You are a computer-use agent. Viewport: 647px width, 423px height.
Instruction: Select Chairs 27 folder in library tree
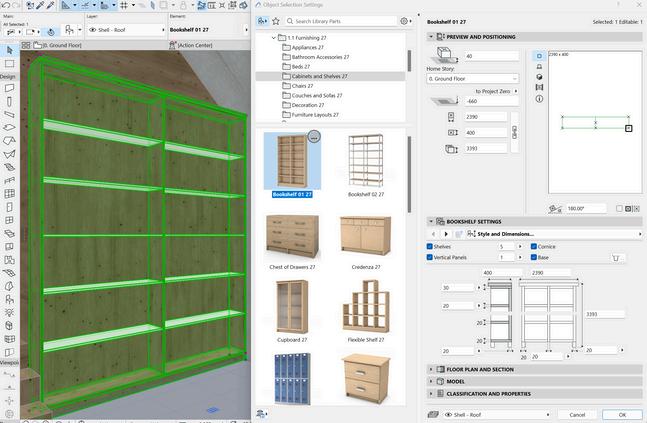303,86
